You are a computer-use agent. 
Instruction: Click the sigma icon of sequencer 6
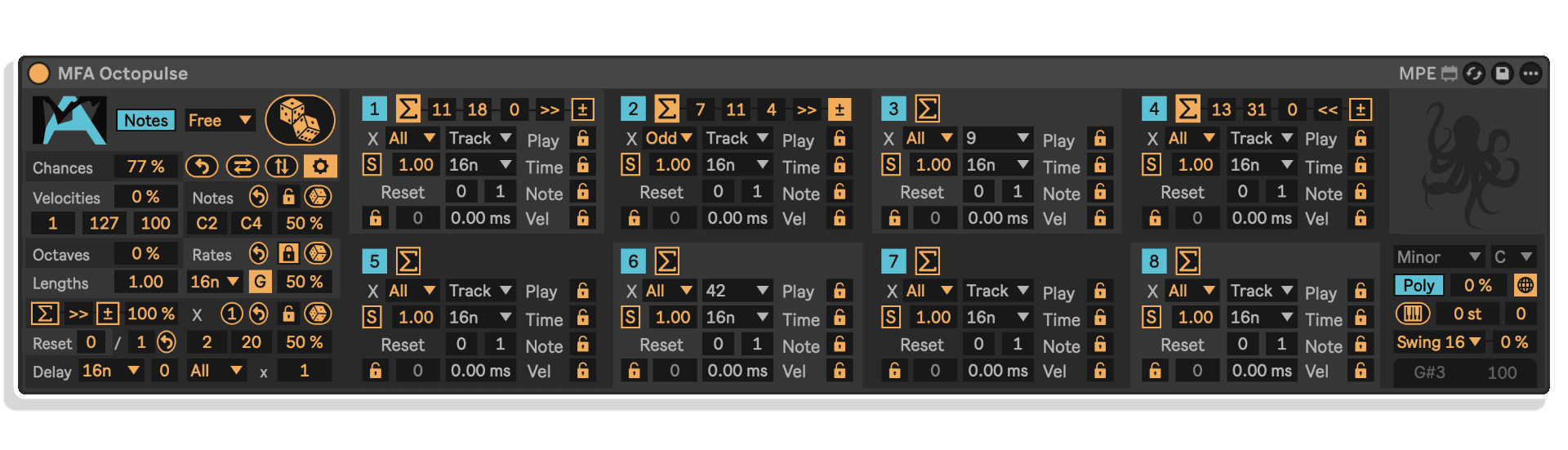pyautogui.click(x=666, y=261)
